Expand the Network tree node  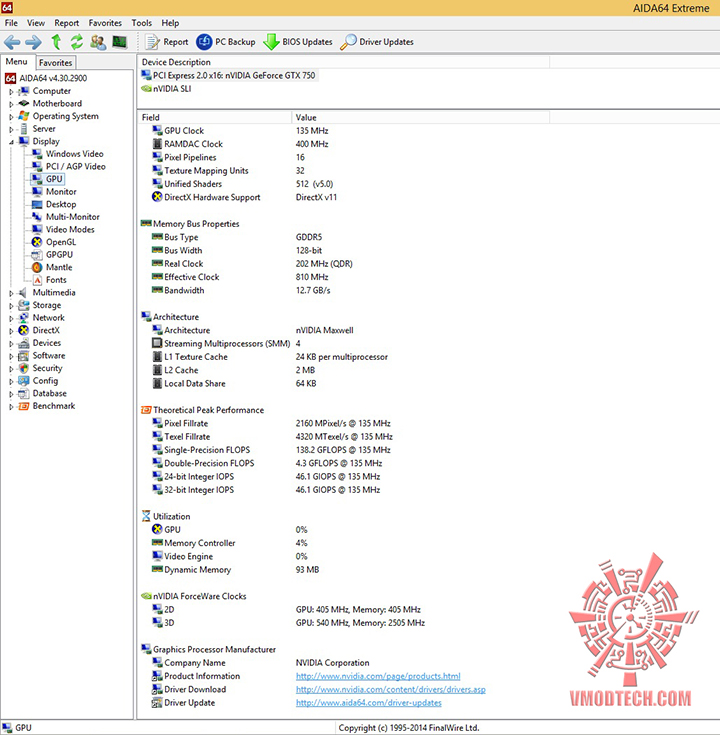pyautogui.click(x=11, y=318)
